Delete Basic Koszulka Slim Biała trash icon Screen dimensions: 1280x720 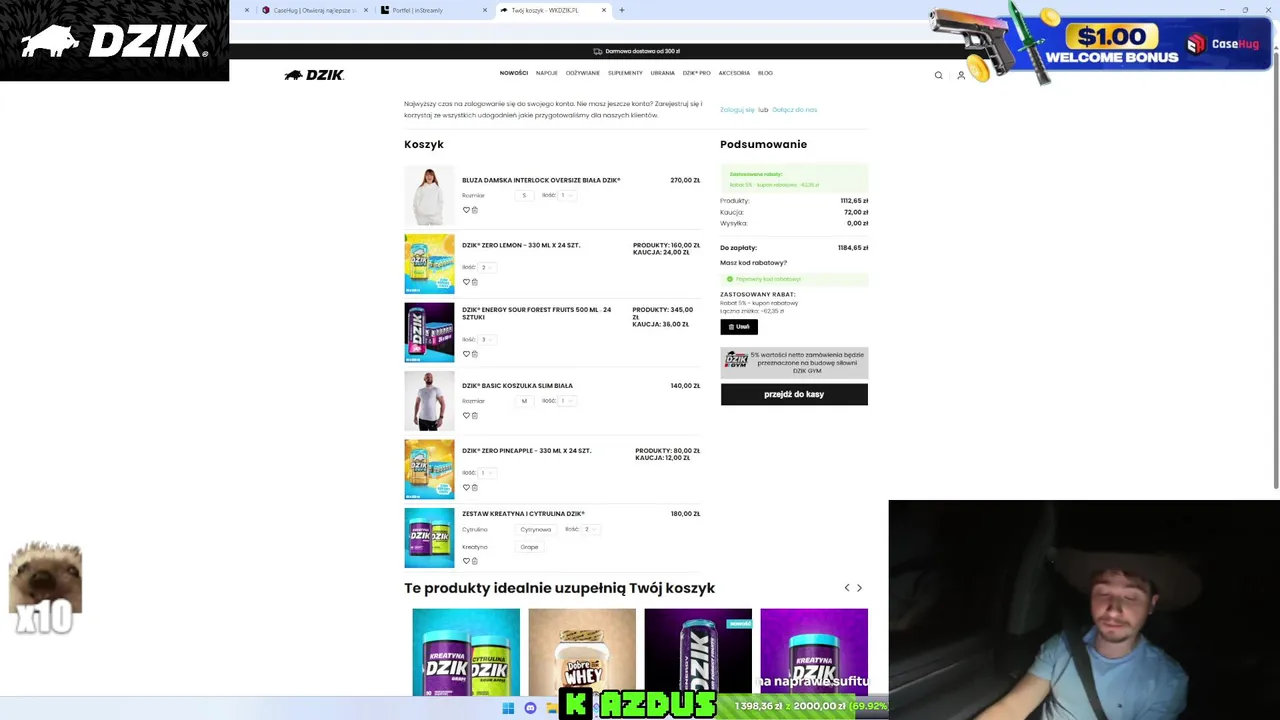pos(475,415)
